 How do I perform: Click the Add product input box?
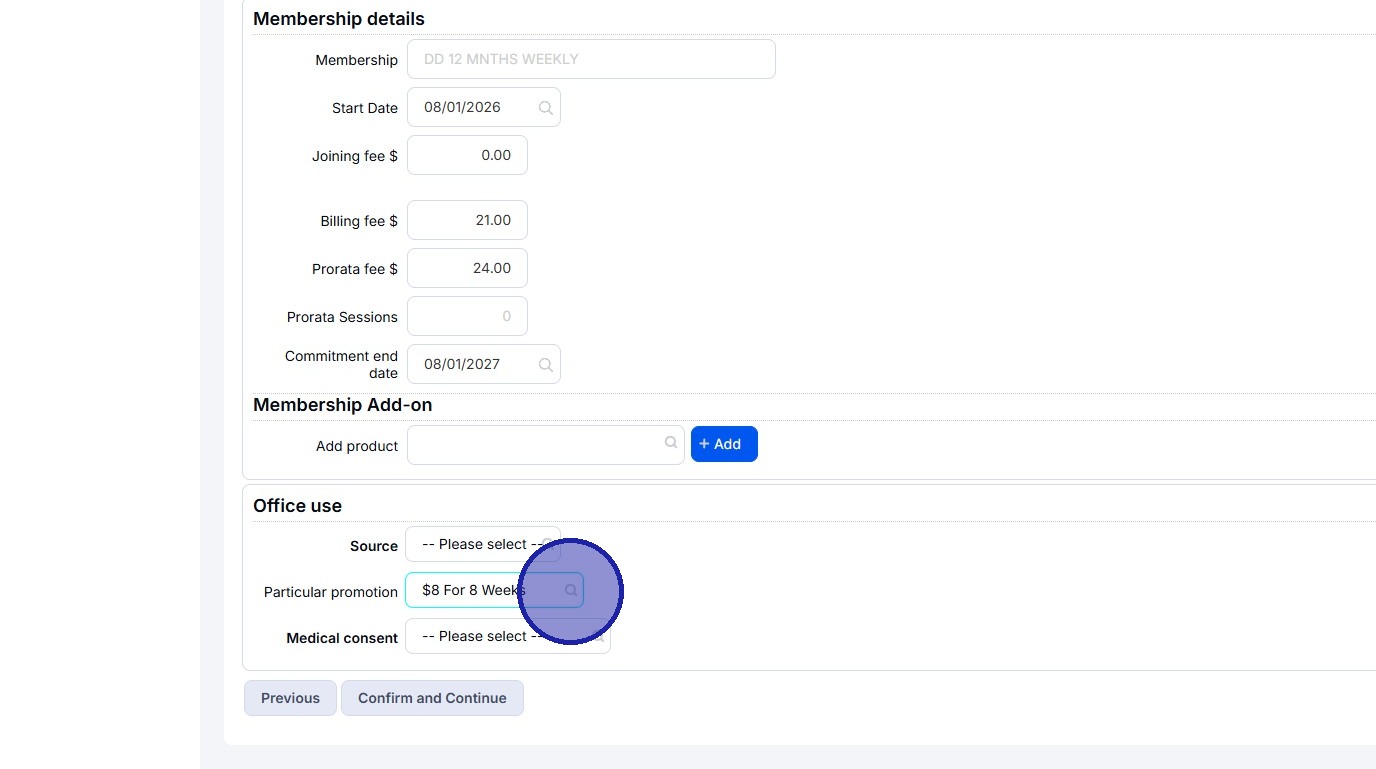(546, 445)
